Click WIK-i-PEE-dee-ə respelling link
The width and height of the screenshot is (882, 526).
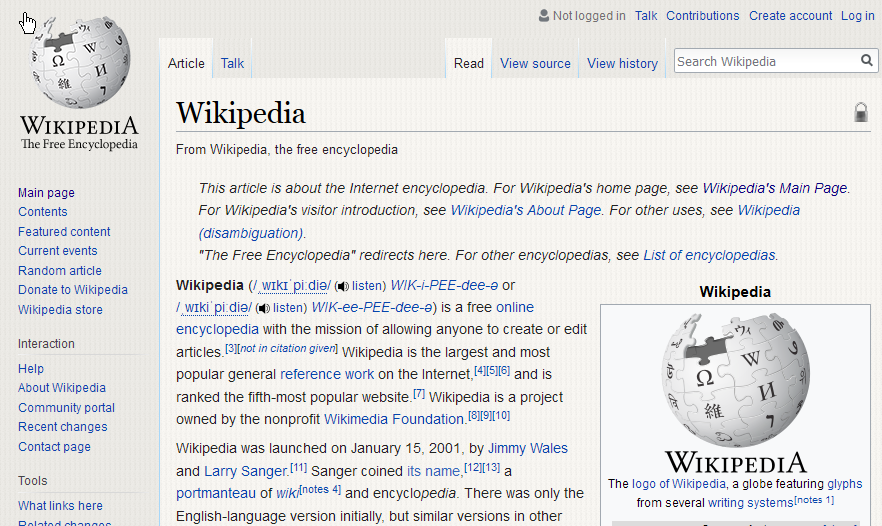(444, 286)
